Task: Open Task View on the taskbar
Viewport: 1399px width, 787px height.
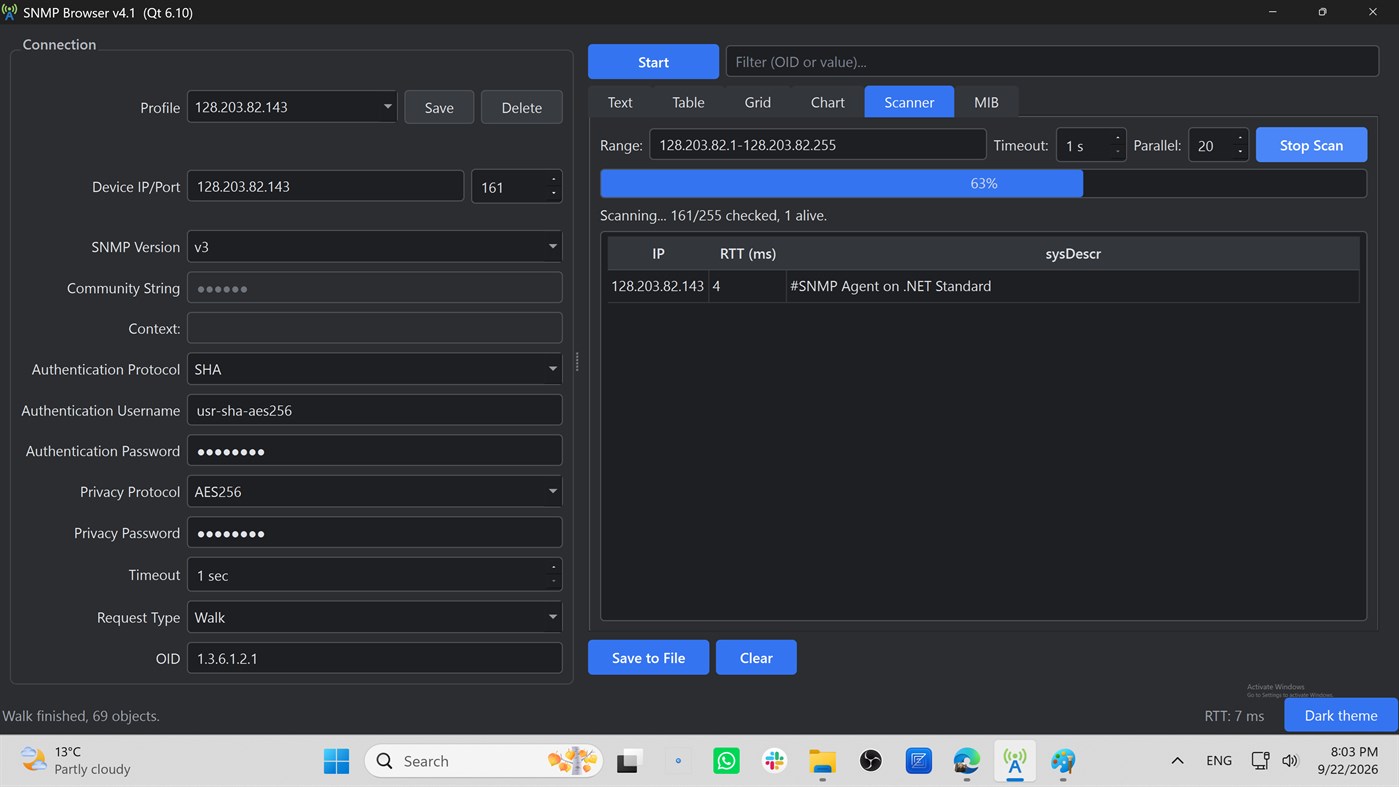Action: click(629, 761)
